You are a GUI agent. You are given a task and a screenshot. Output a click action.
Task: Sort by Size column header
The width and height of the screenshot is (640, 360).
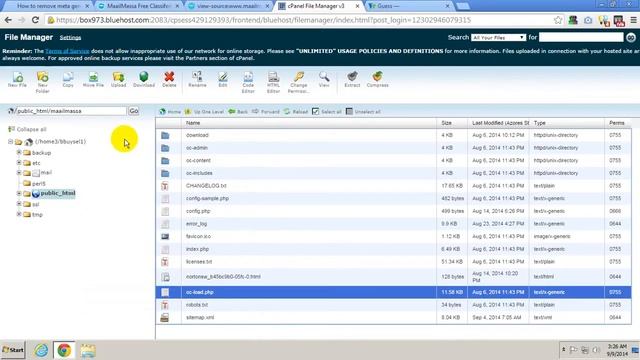click(447, 122)
